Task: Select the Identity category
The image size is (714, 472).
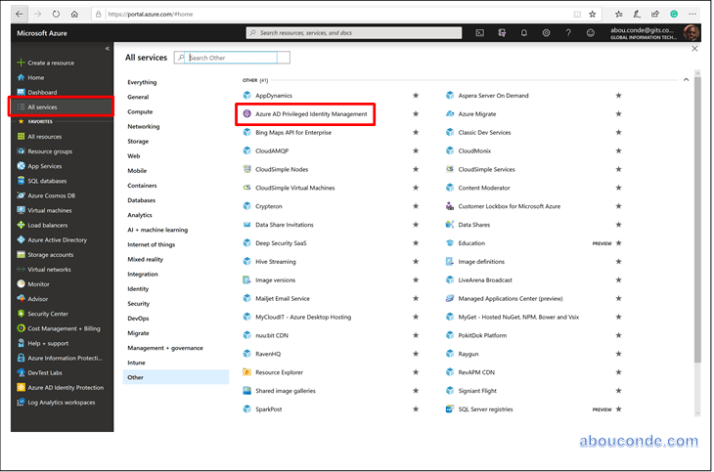Action: (x=138, y=289)
